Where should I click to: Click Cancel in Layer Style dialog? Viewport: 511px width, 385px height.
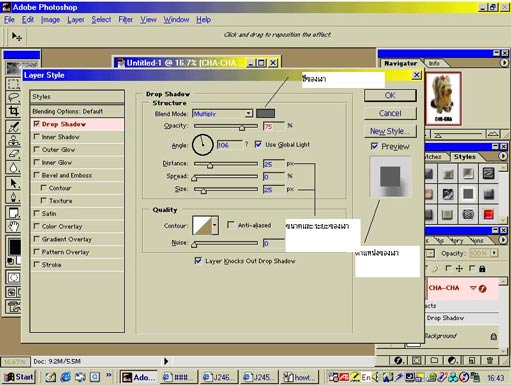point(390,113)
